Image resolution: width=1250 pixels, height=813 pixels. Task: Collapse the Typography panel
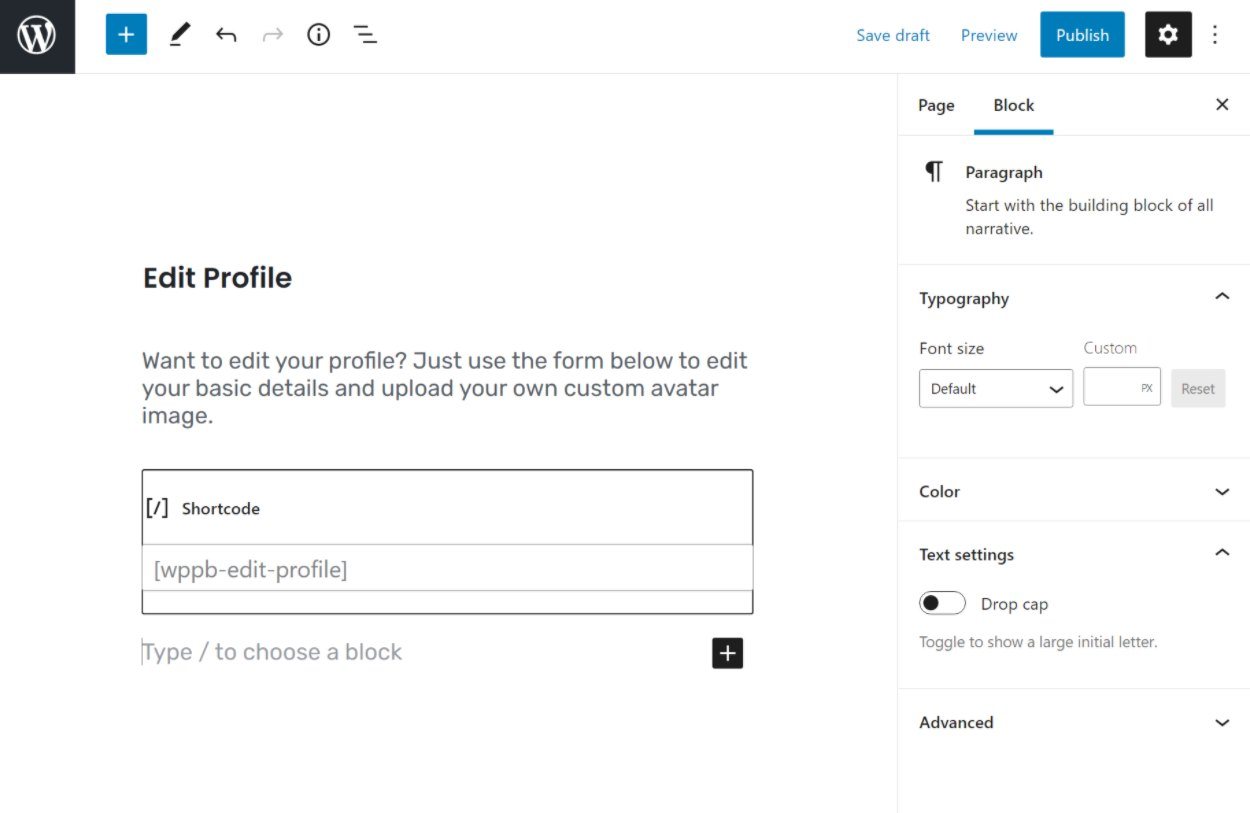pyautogui.click(x=1074, y=298)
